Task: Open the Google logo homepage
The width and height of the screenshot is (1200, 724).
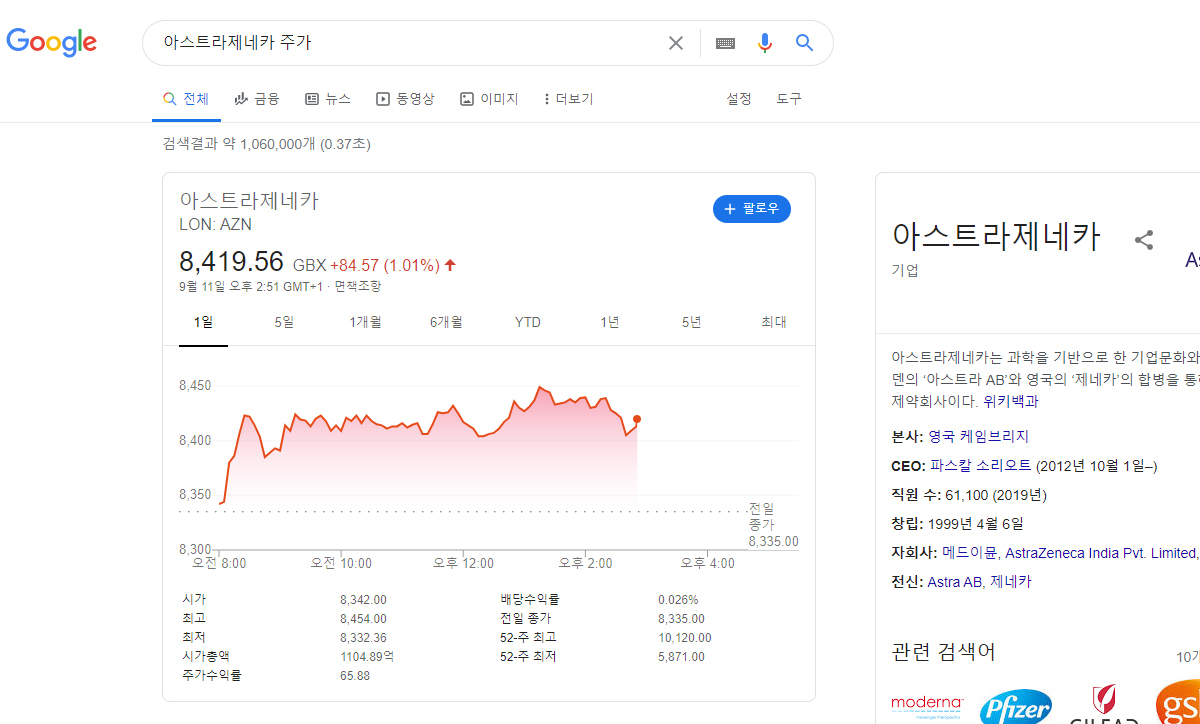Action: (x=52, y=42)
